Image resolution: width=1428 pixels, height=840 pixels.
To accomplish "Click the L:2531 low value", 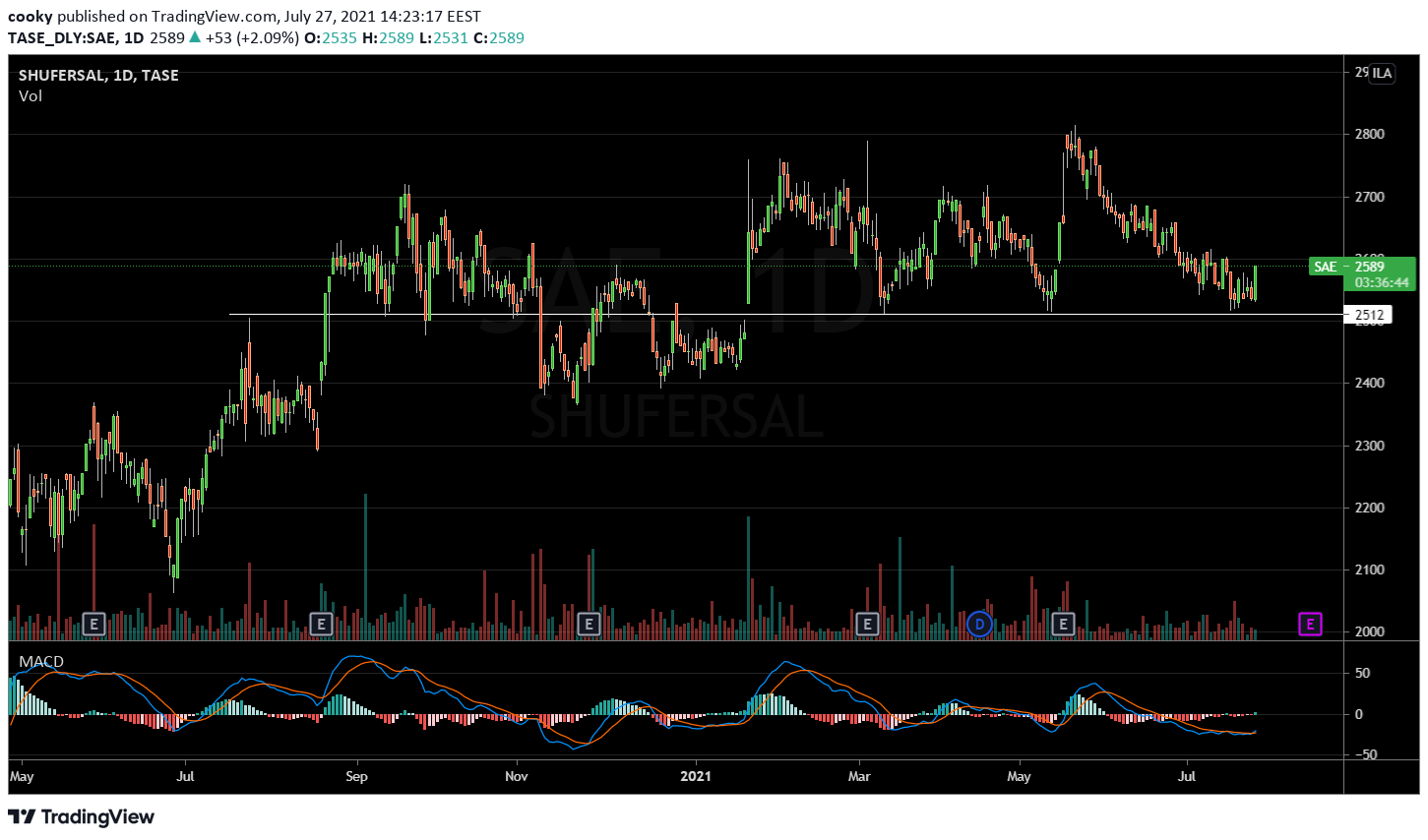I will pyautogui.click(x=443, y=38).
